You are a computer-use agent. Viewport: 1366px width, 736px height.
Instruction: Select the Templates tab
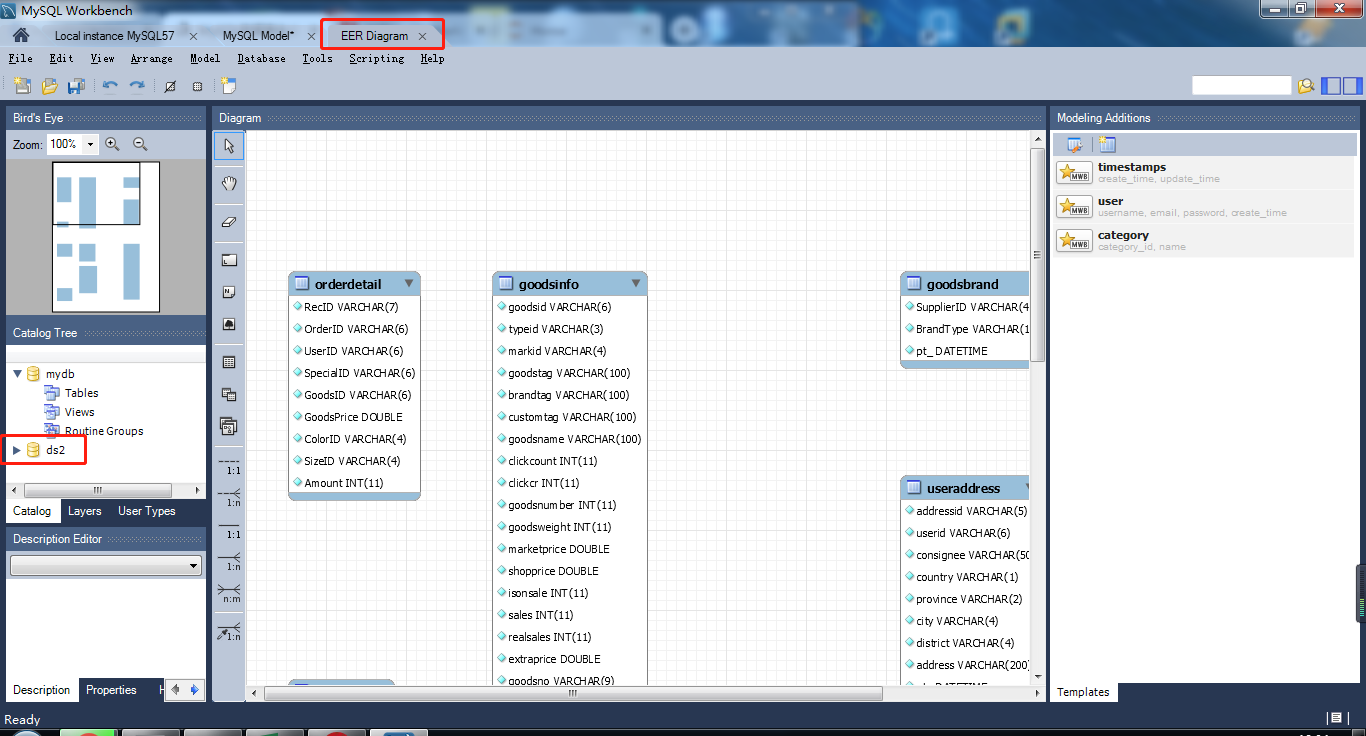[1083, 692]
